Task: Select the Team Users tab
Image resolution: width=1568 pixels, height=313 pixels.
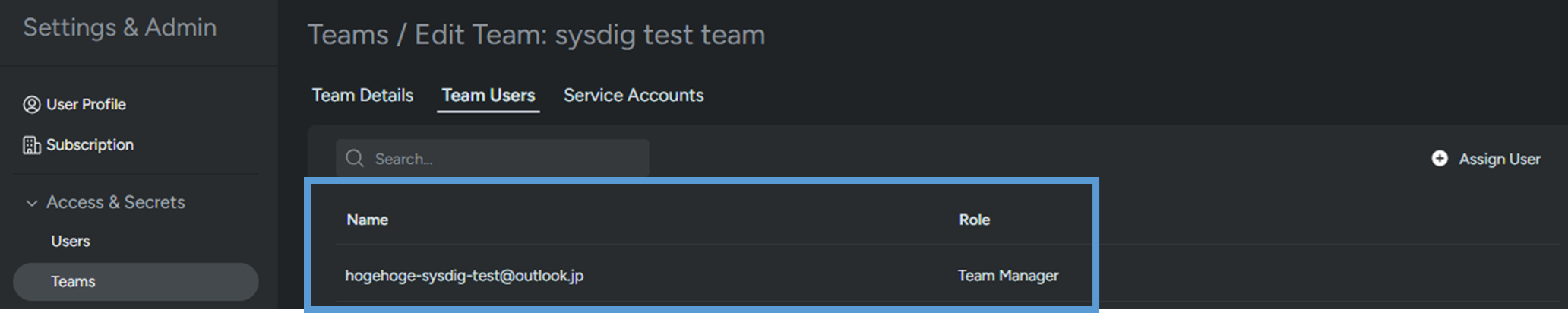Action: pyautogui.click(x=488, y=95)
